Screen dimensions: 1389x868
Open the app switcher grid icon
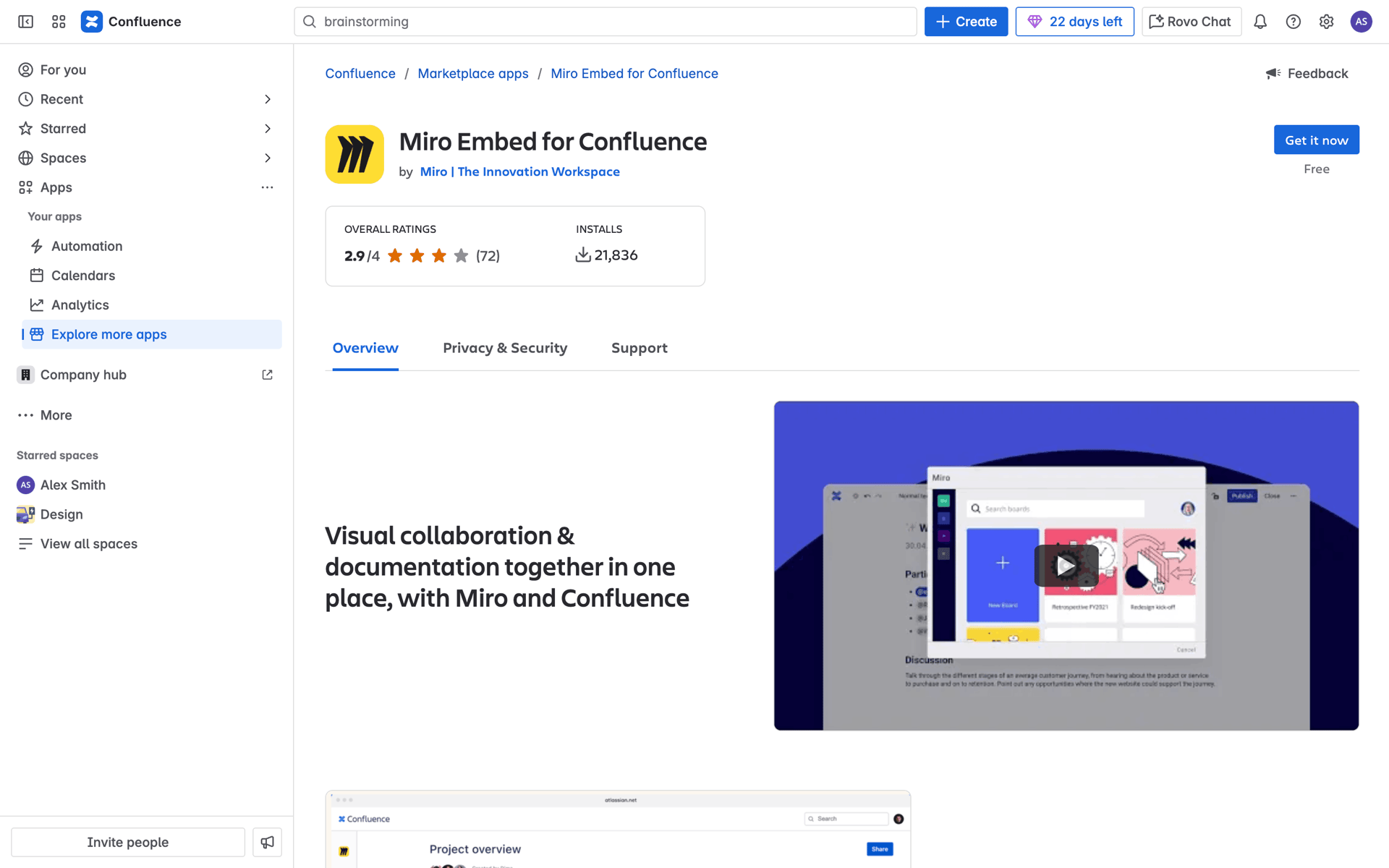coord(59,22)
